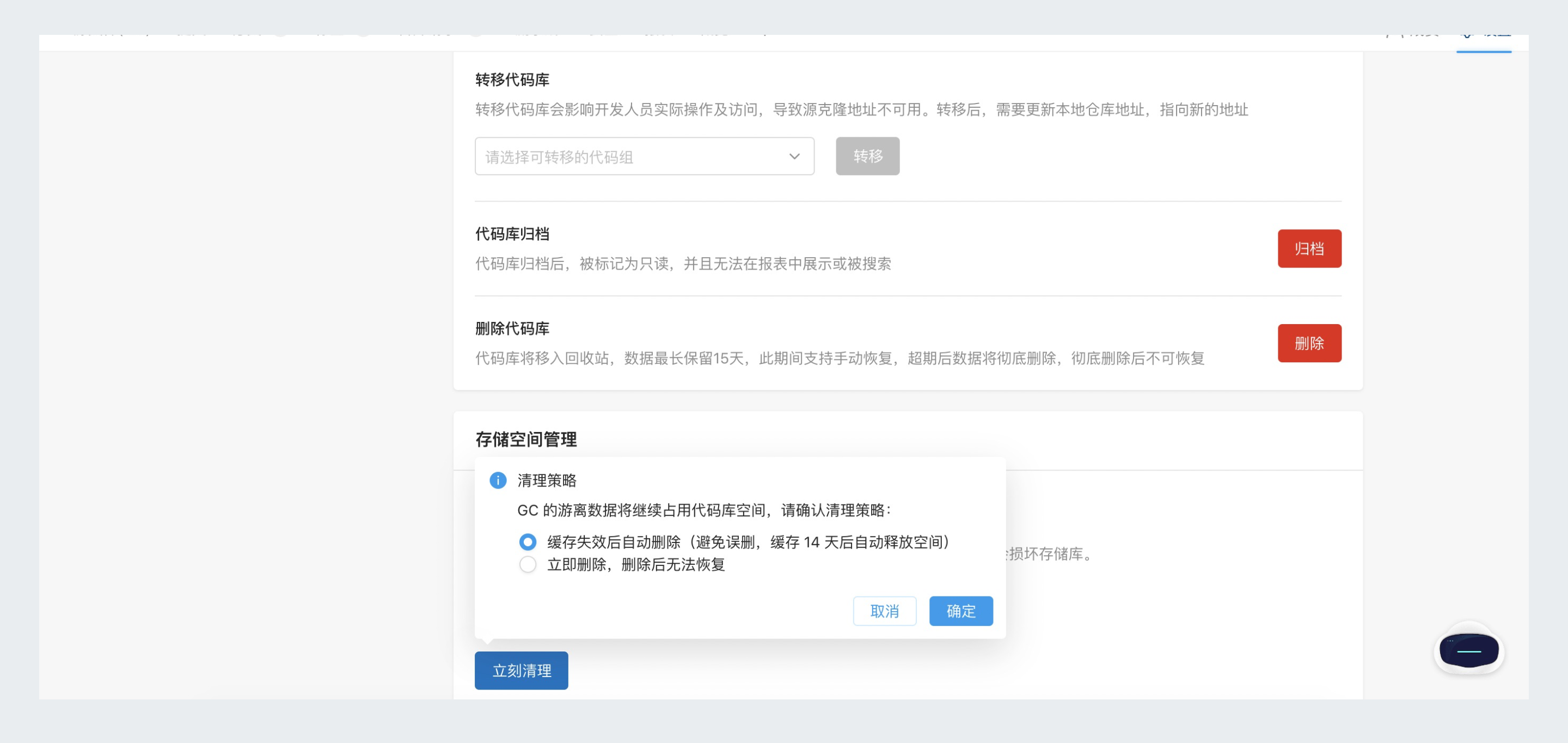Select the 缓存失效后自动删除 radio option

pos(528,541)
